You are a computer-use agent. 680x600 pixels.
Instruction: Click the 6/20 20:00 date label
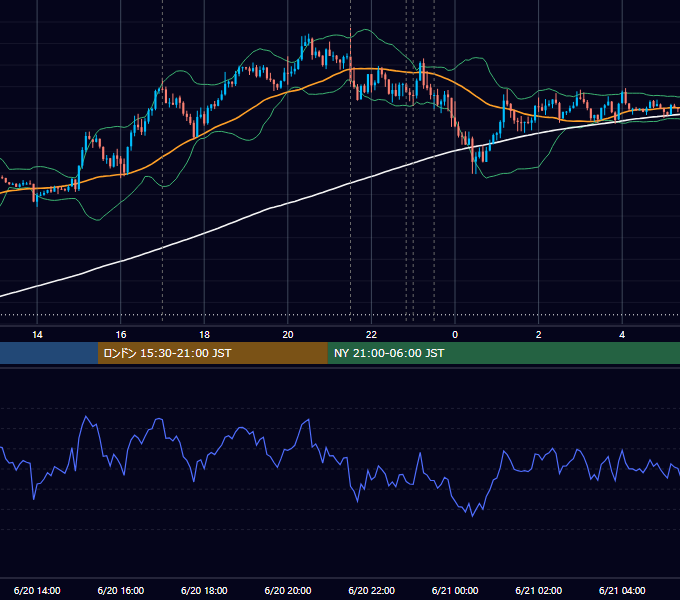tap(288, 590)
